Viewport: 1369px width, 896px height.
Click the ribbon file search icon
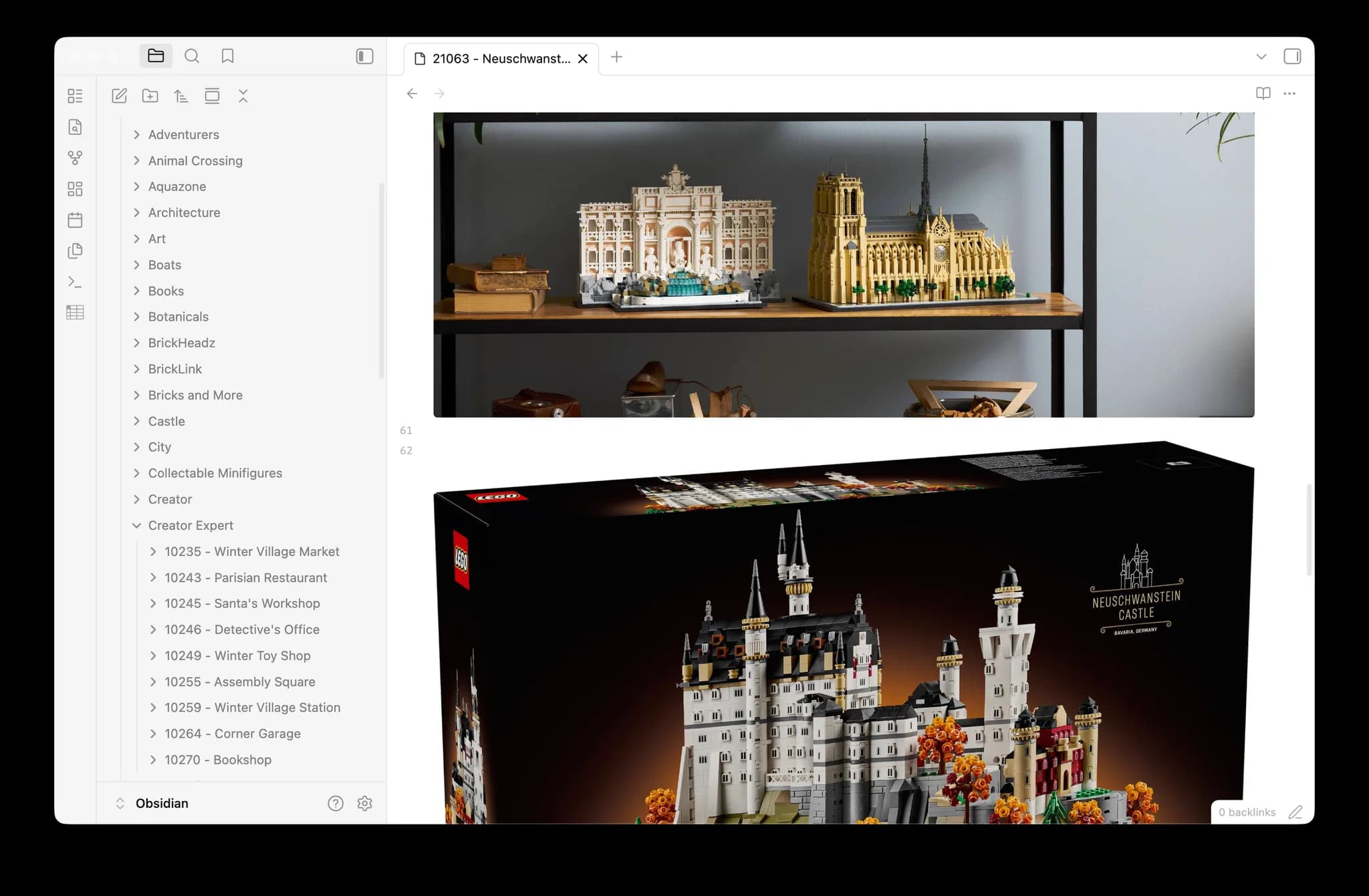[x=76, y=127]
